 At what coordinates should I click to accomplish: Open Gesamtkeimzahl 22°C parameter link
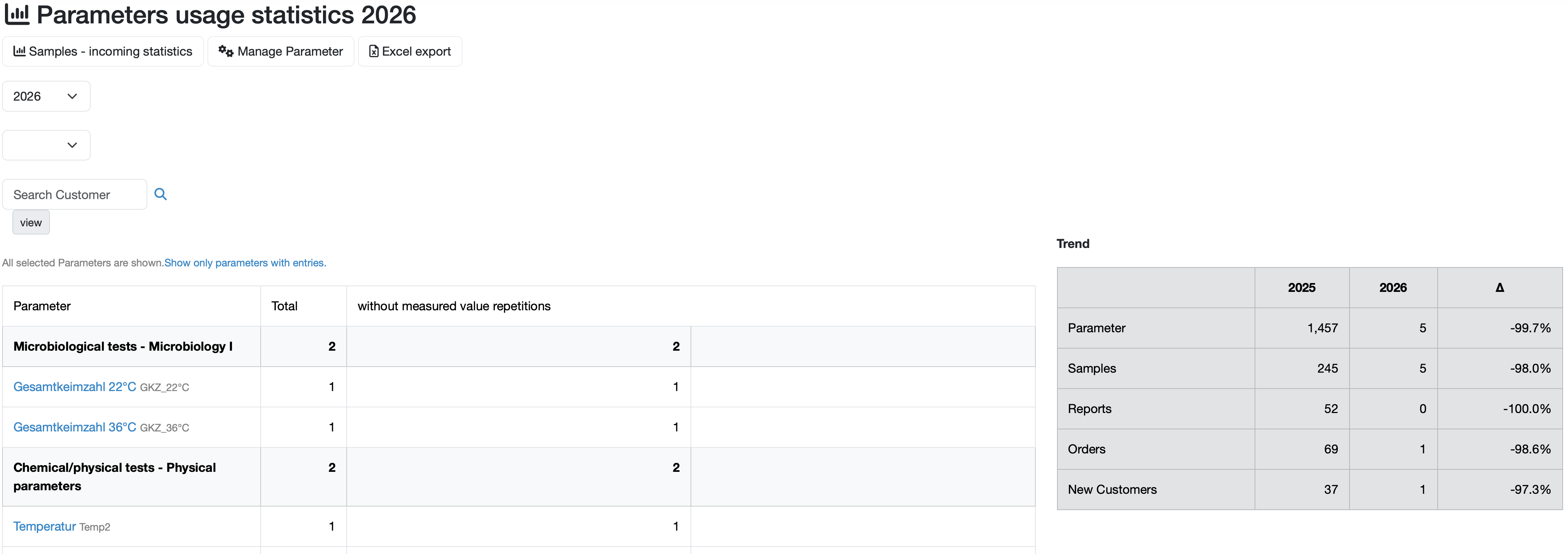click(x=74, y=387)
